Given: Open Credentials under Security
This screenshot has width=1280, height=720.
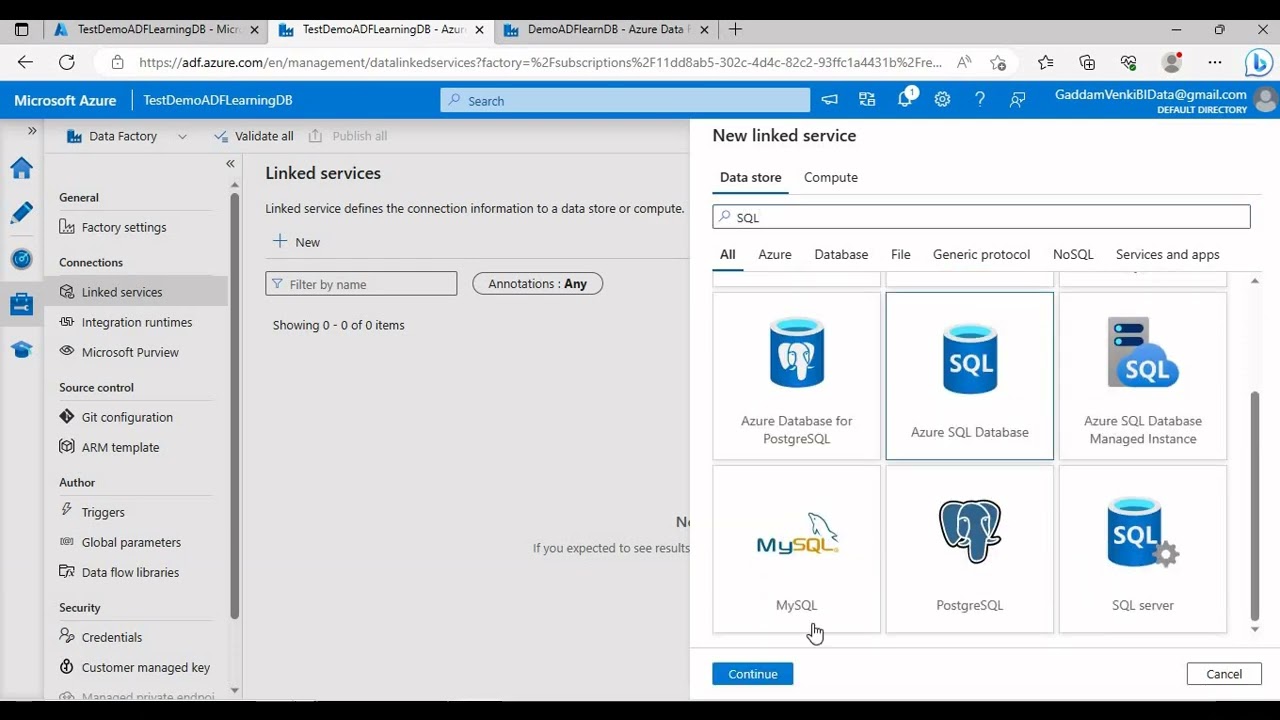Looking at the screenshot, I should [112, 637].
